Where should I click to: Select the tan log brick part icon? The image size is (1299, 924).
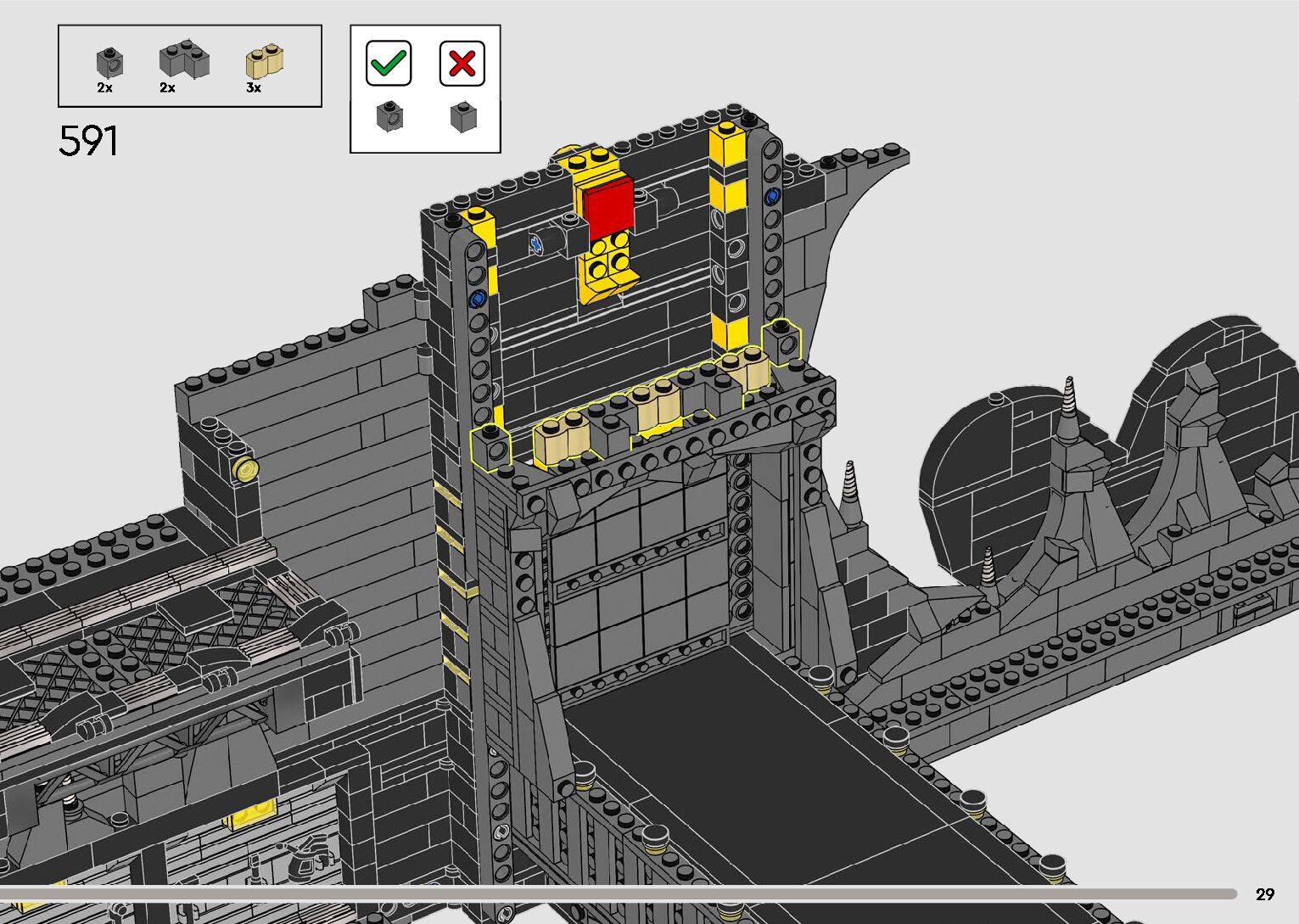(x=264, y=61)
